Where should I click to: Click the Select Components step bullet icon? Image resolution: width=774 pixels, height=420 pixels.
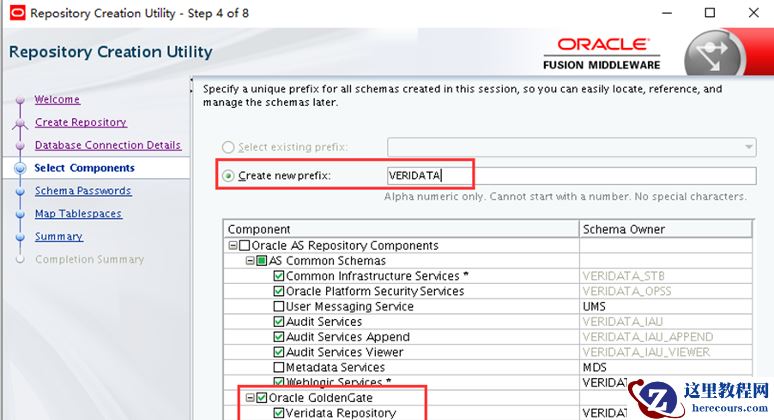coord(20,168)
